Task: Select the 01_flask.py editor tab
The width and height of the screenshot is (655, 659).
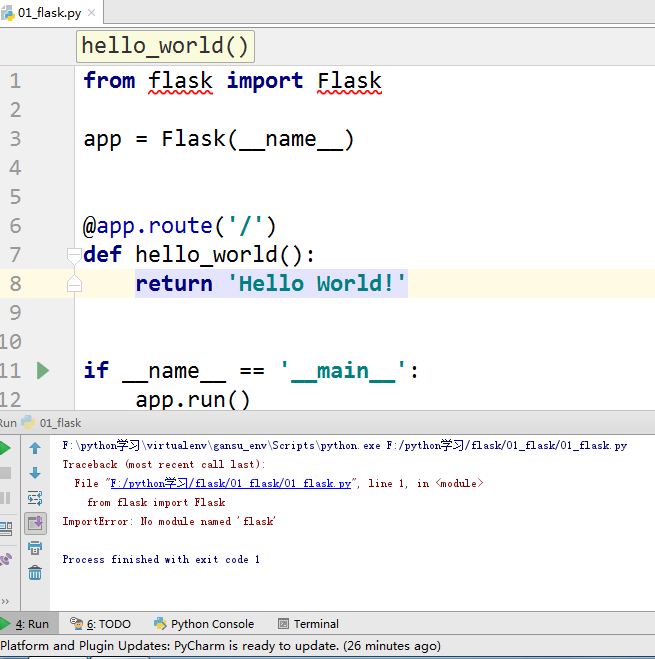Action: coord(49,13)
